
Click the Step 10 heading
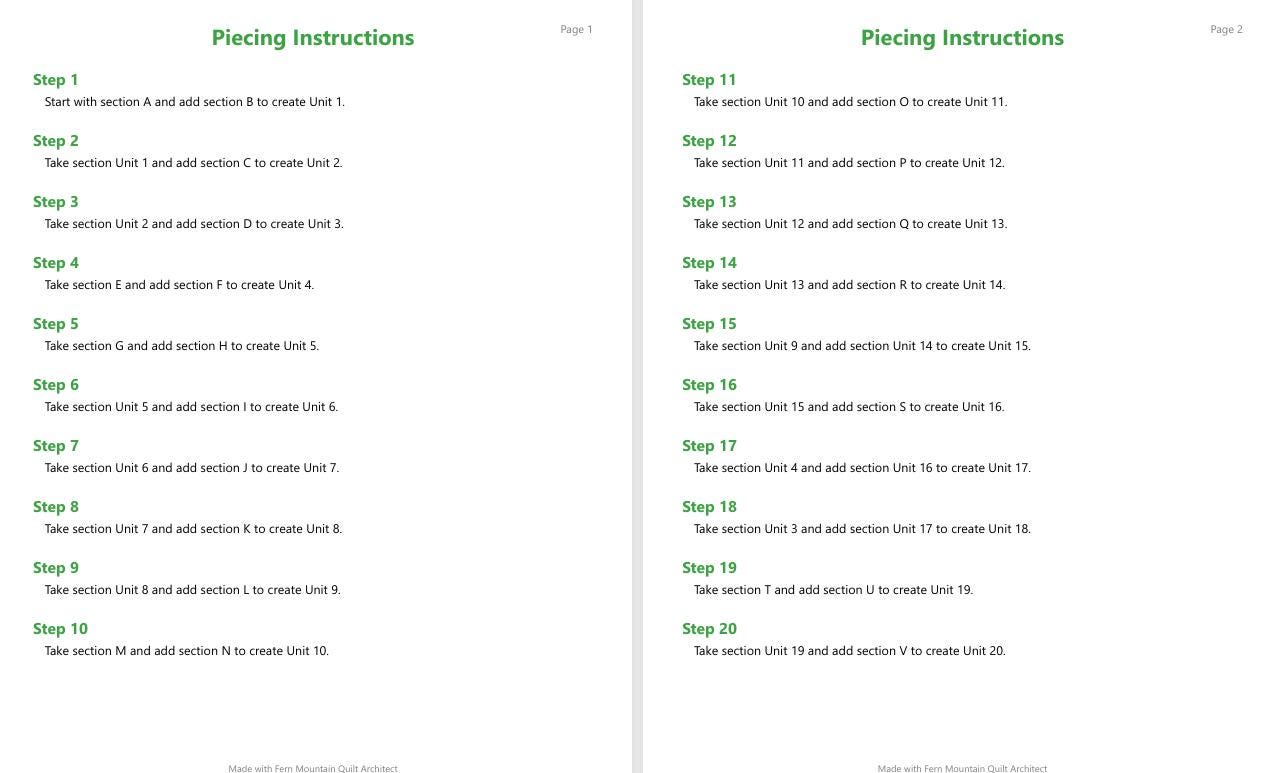60,629
